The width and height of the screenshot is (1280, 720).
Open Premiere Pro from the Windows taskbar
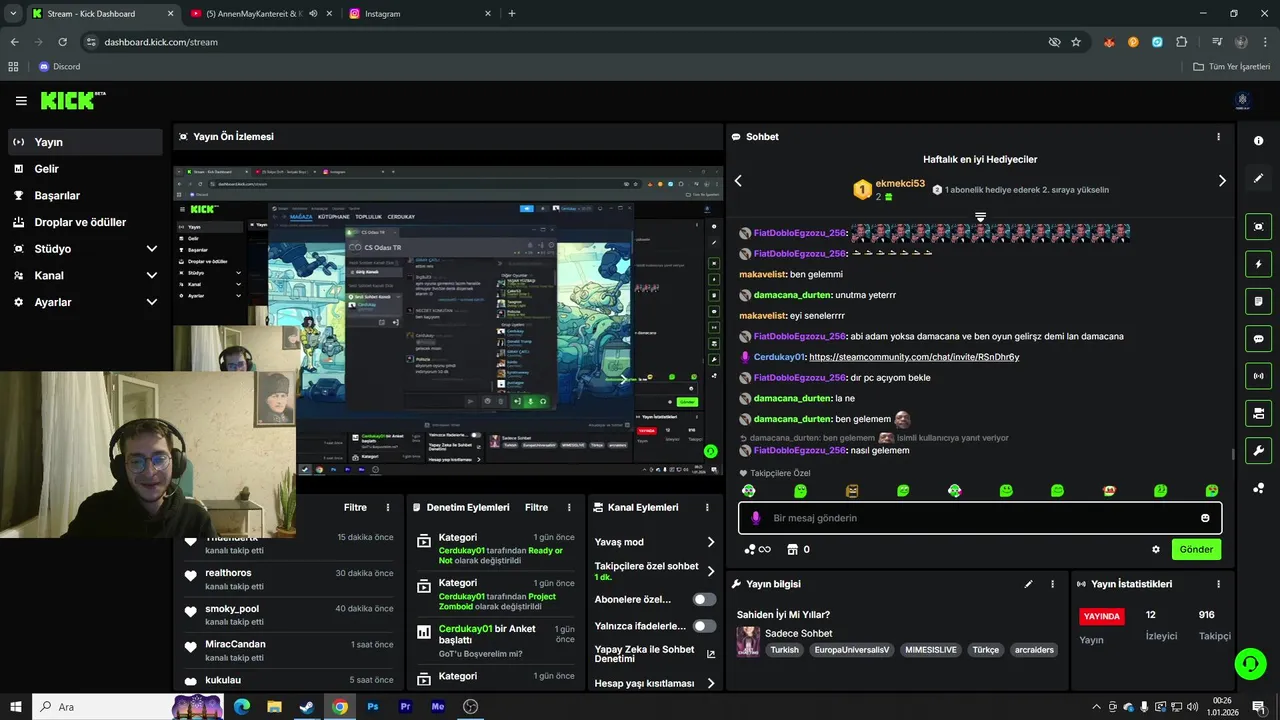[x=405, y=706]
